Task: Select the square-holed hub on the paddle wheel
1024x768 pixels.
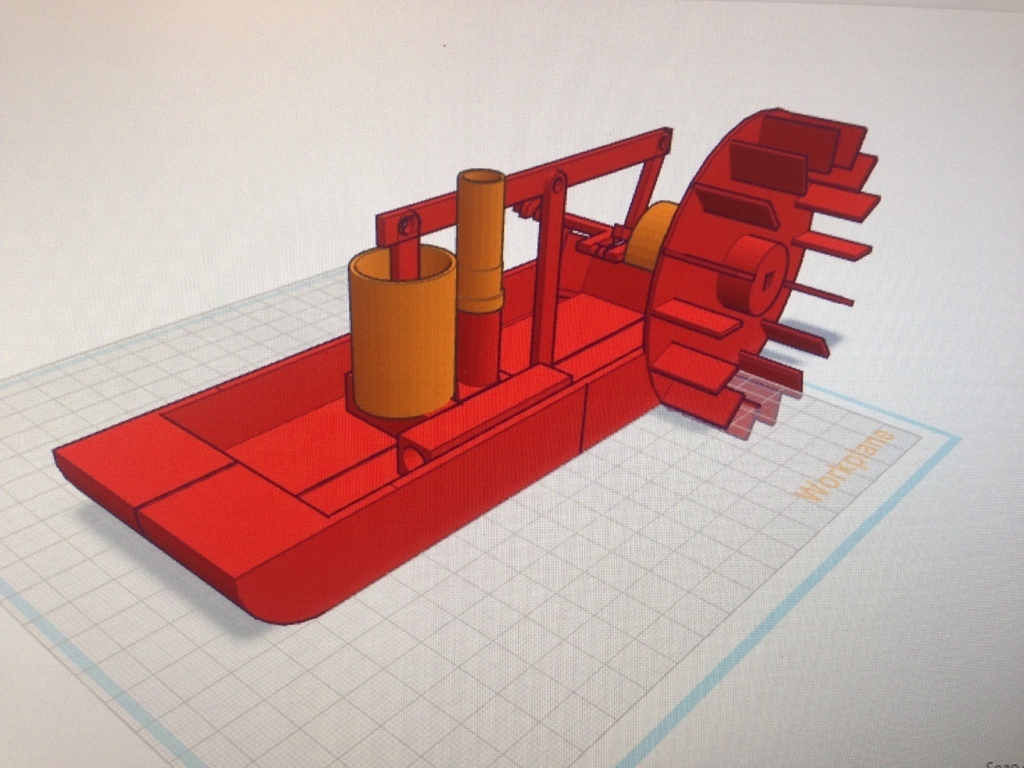Action: 751,274
